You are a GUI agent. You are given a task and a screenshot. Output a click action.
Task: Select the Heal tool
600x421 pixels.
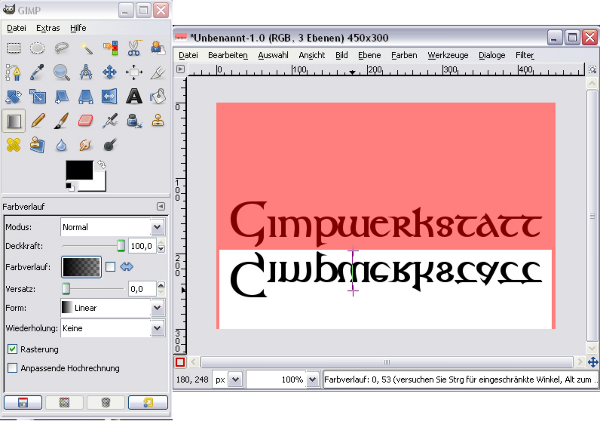[x=14, y=145]
